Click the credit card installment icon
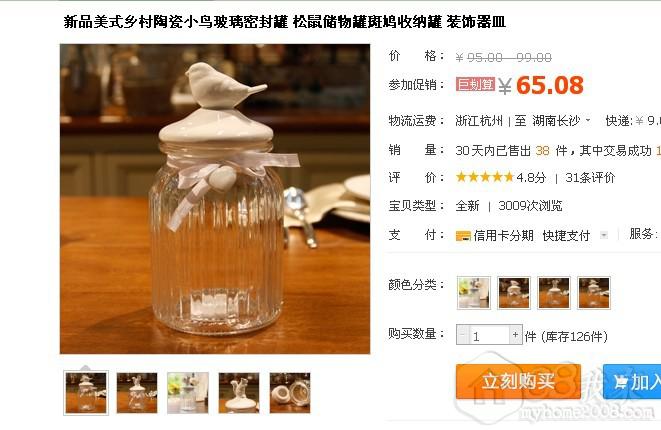 click(463, 236)
